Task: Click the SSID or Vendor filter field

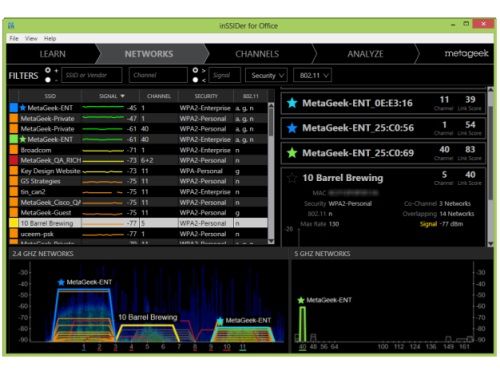Action: point(92,75)
